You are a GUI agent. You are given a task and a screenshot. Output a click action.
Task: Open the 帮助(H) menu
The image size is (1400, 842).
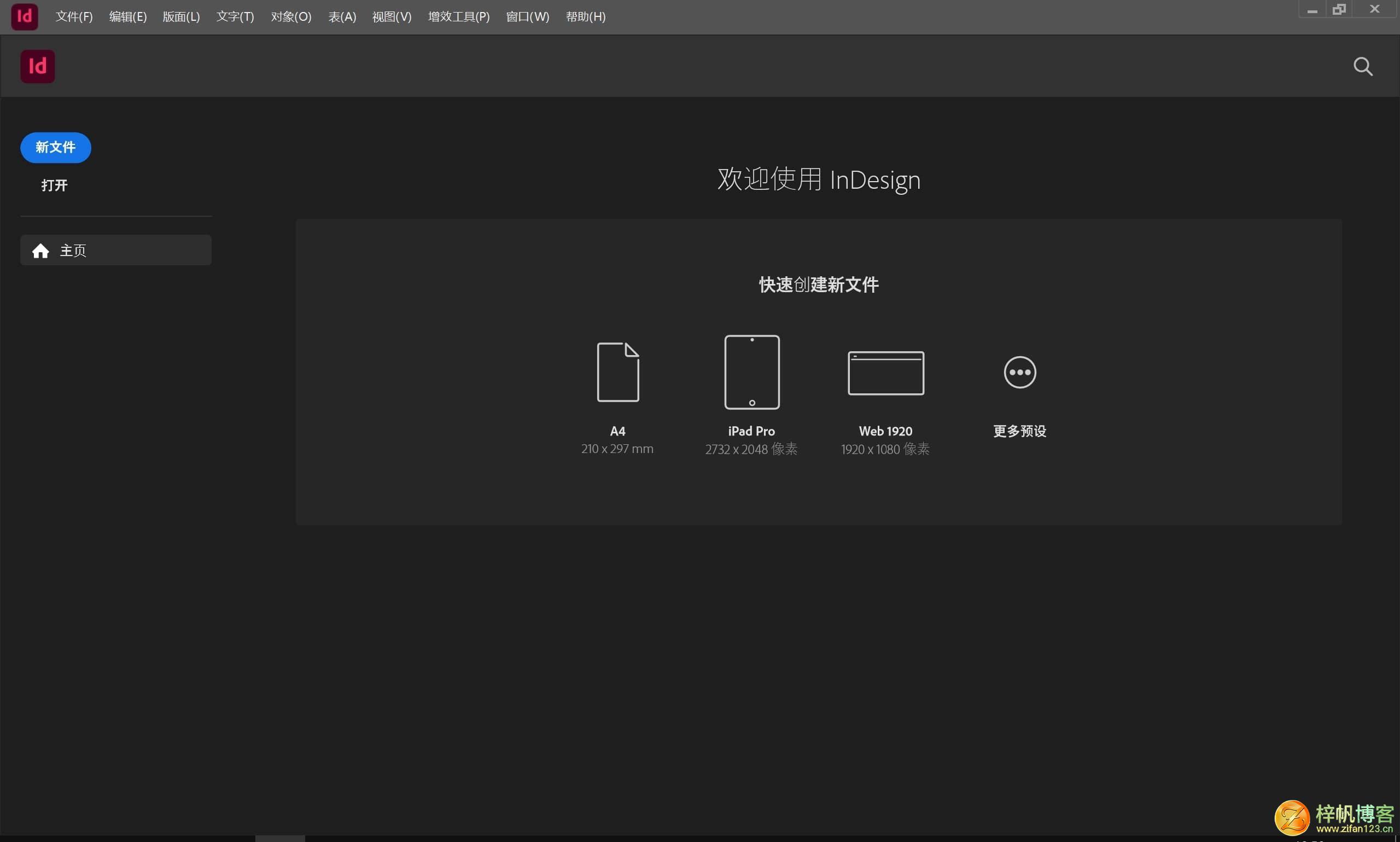point(585,16)
